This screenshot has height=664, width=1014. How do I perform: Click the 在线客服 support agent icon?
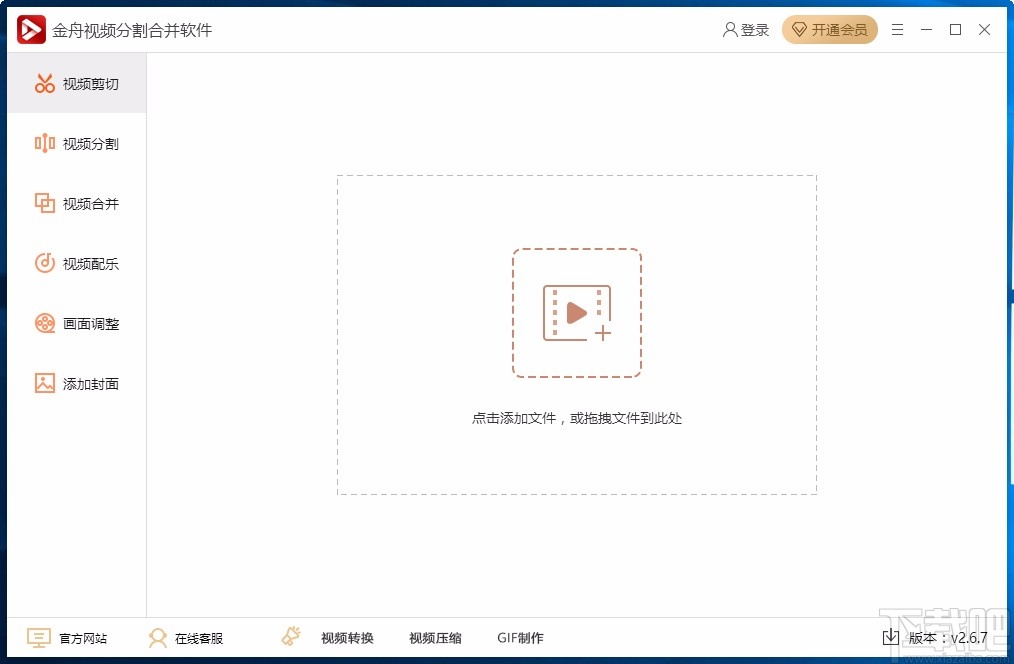tap(157, 638)
